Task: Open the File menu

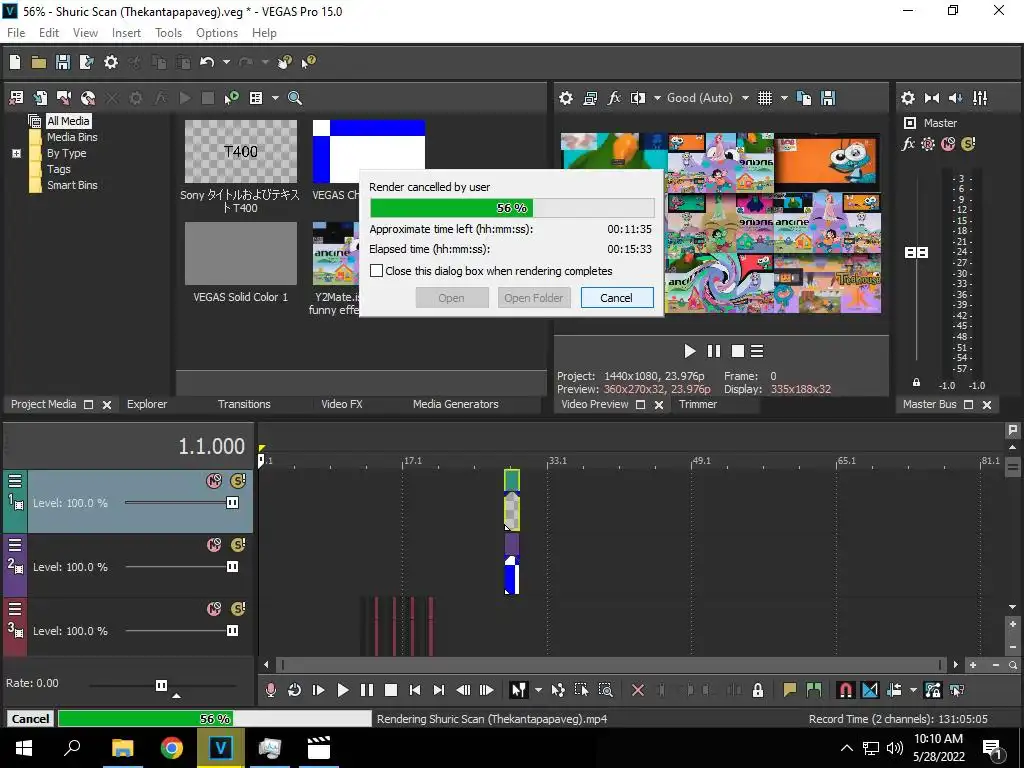Action: 16,33
